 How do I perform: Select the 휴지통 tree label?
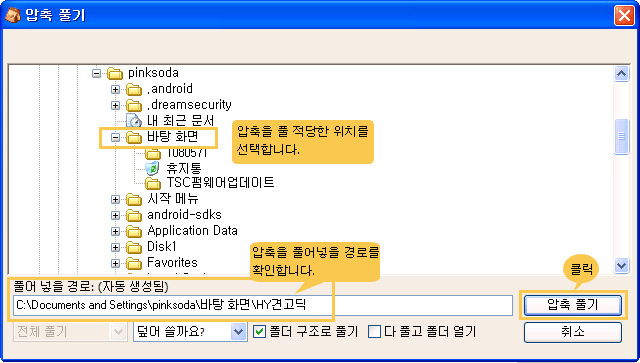(184, 168)
